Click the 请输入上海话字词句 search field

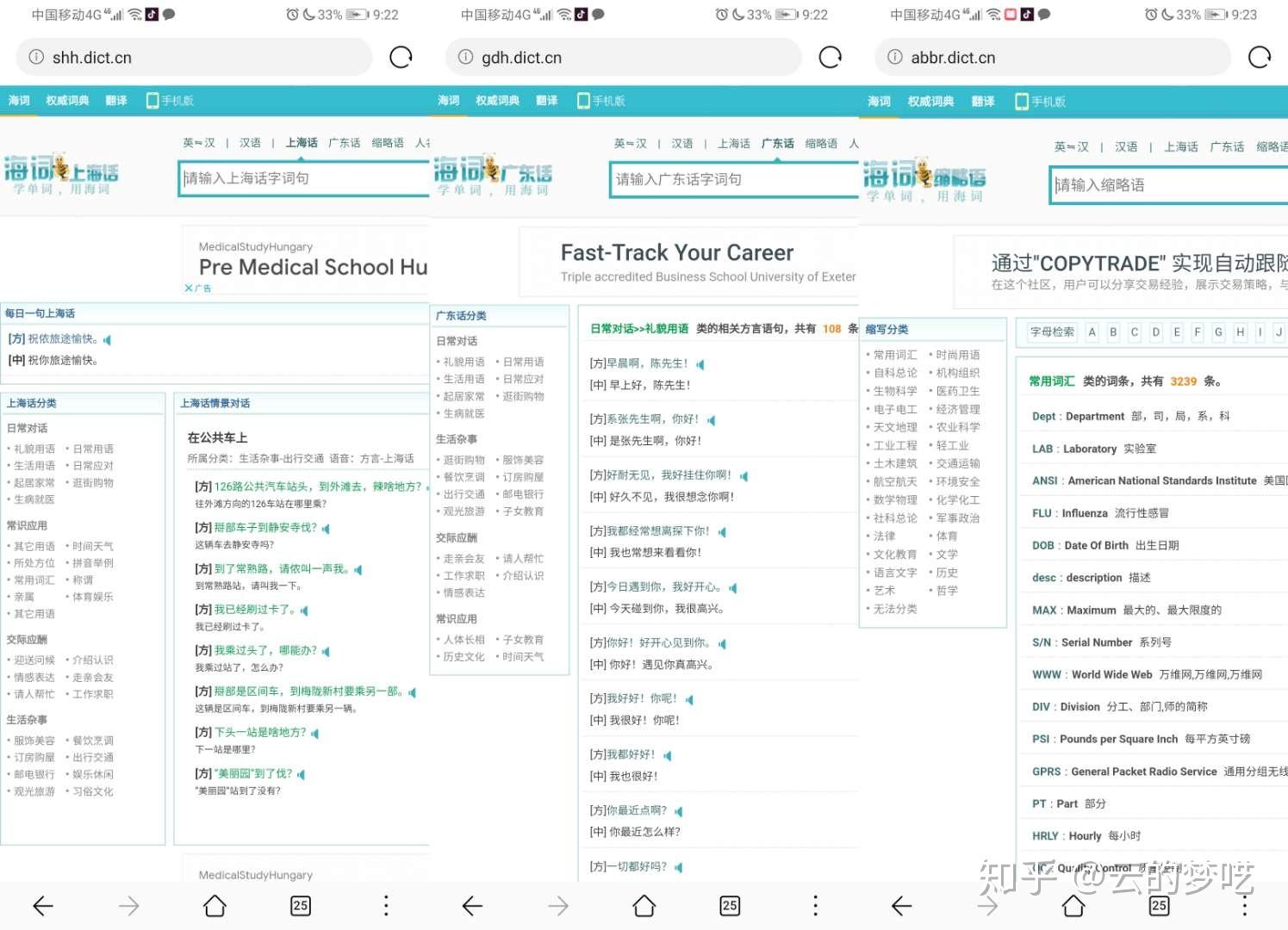(303, 178)
